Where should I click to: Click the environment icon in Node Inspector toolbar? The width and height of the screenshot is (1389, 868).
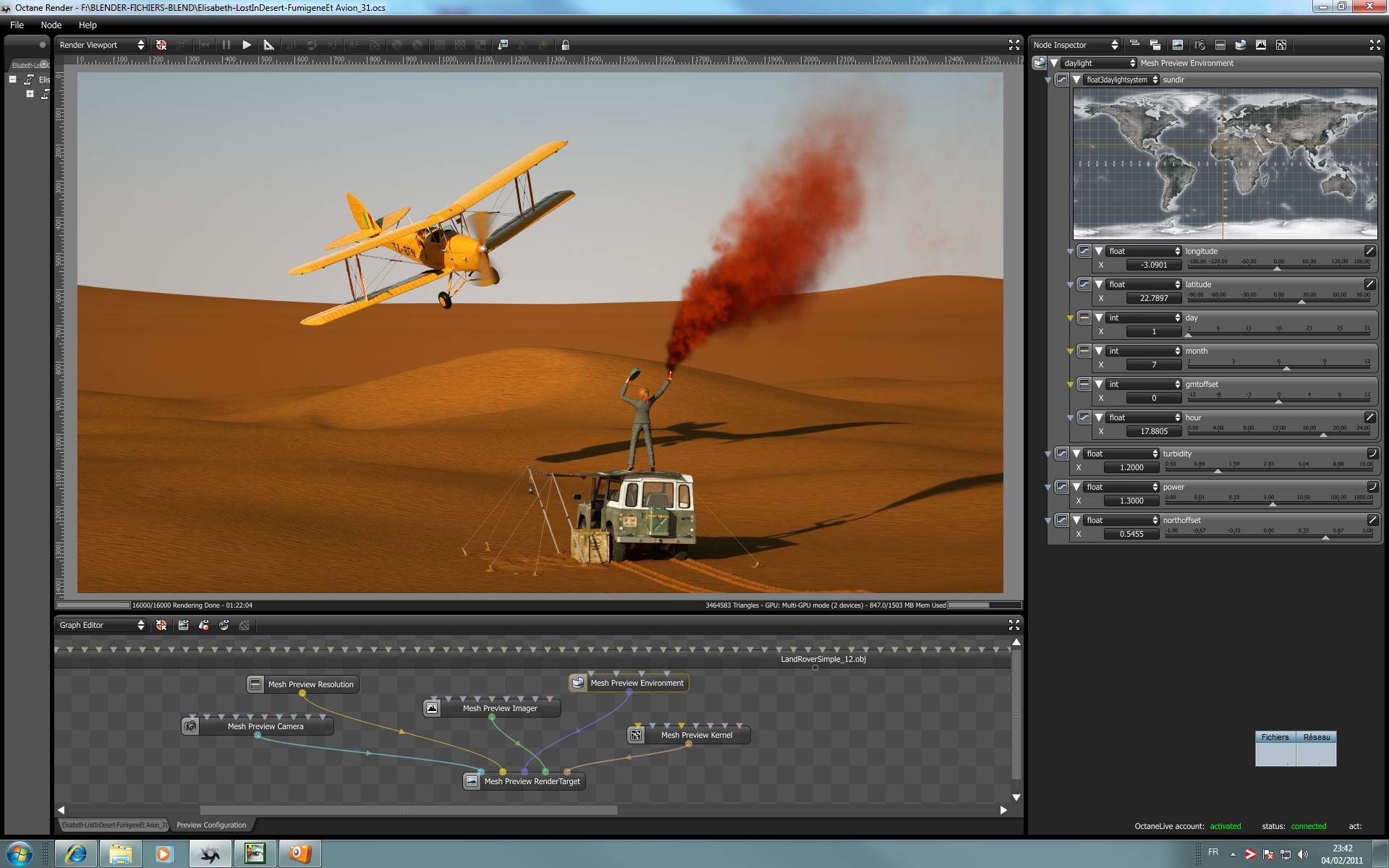(1241, 45)
